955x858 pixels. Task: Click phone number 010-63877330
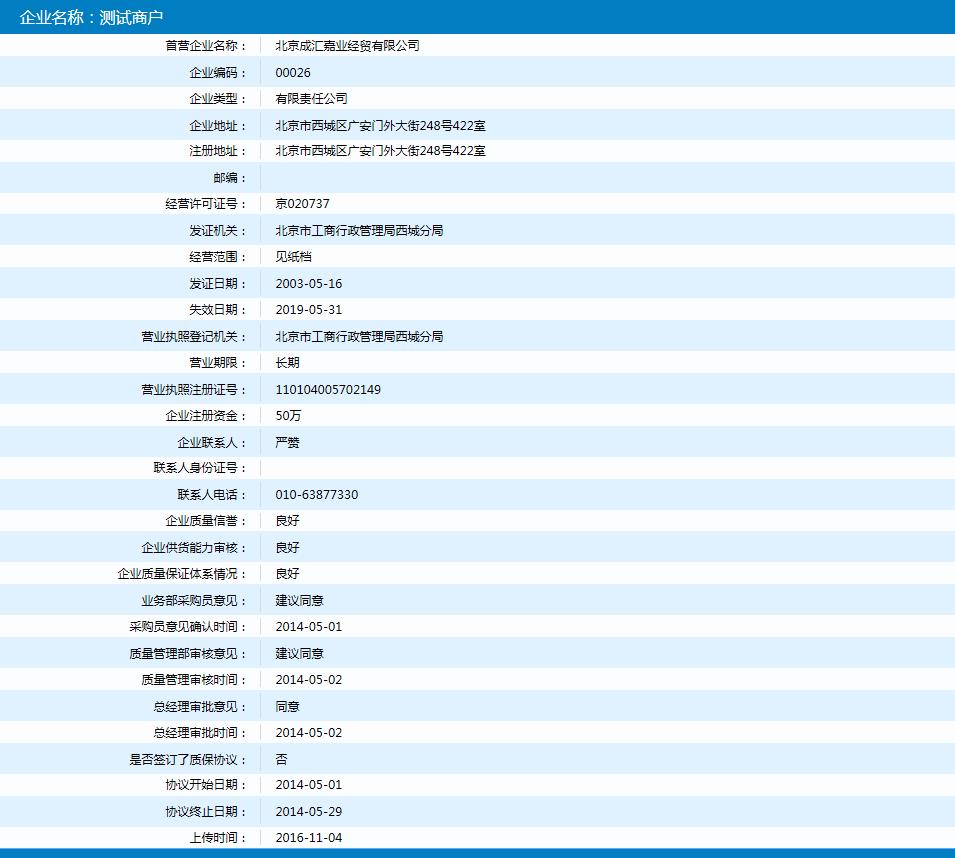317,494
